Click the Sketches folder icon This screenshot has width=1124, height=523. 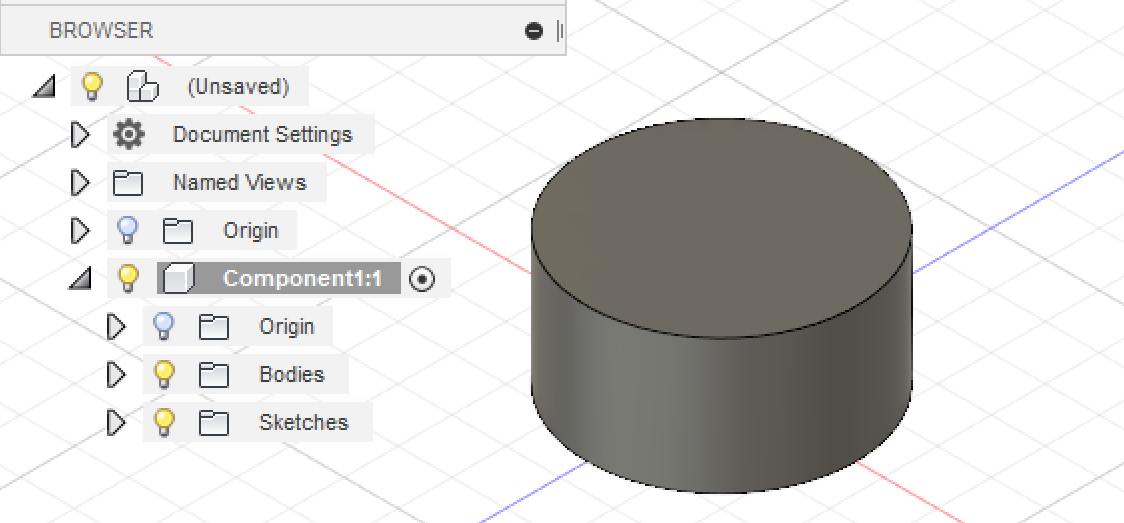click(x=214, y=423)
